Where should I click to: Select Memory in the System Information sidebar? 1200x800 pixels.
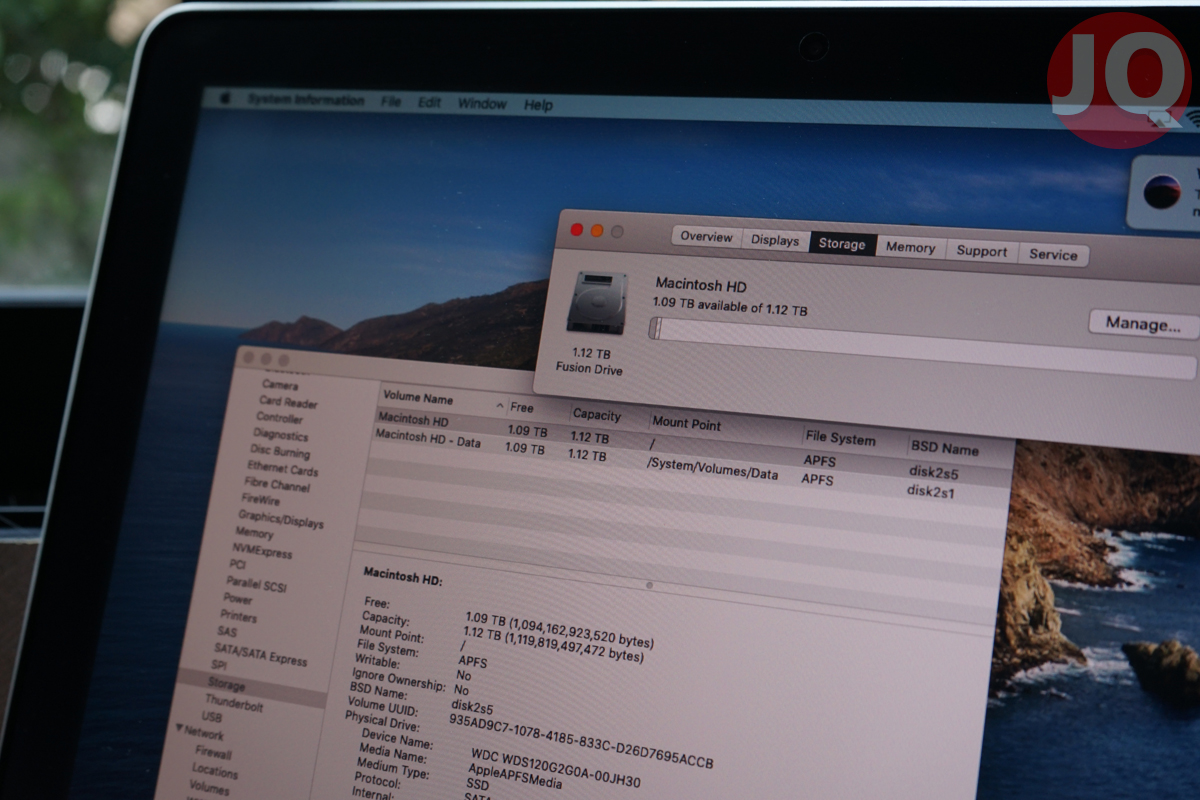coord(254,533)
